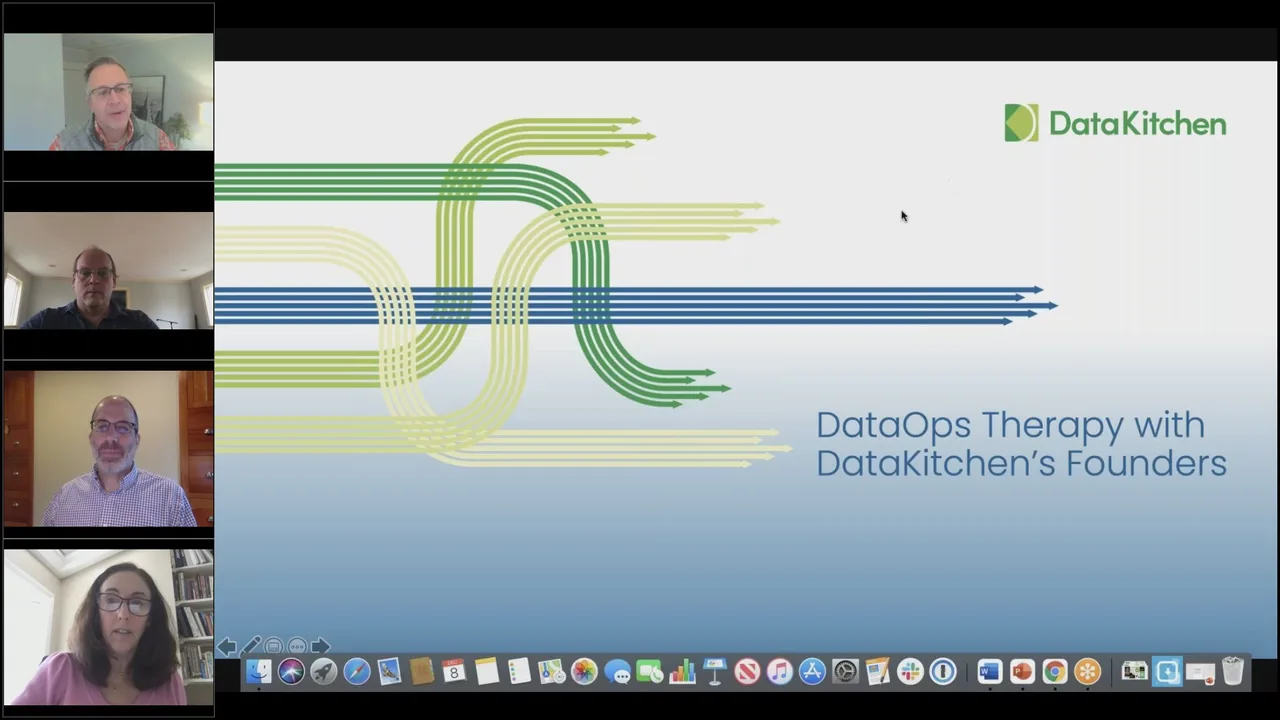
Task: Open Microsoft PowerPoint in the Dock
Action: (x=1022, y=672)
